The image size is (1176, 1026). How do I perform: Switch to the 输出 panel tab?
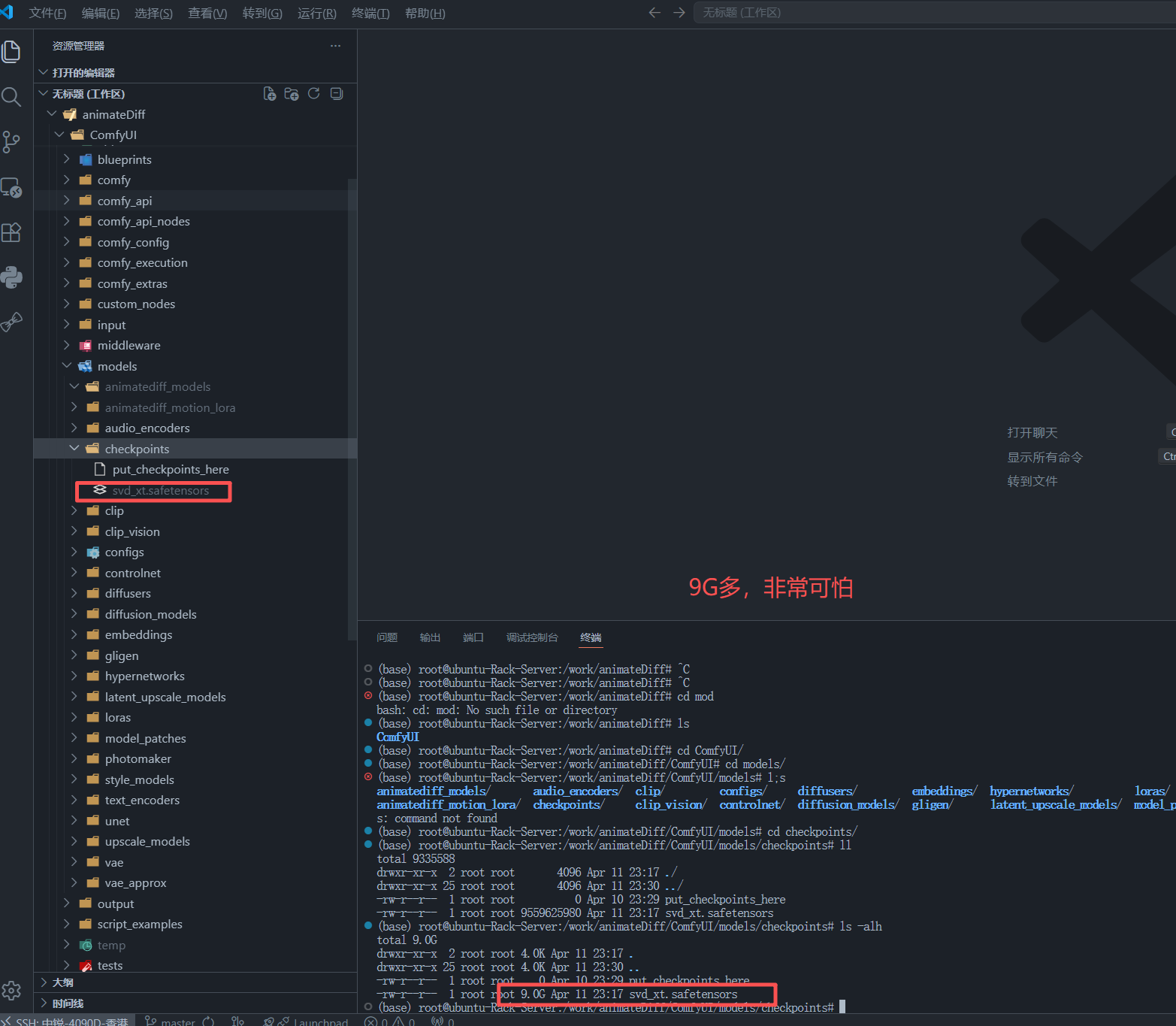click(x=430, y=637)
